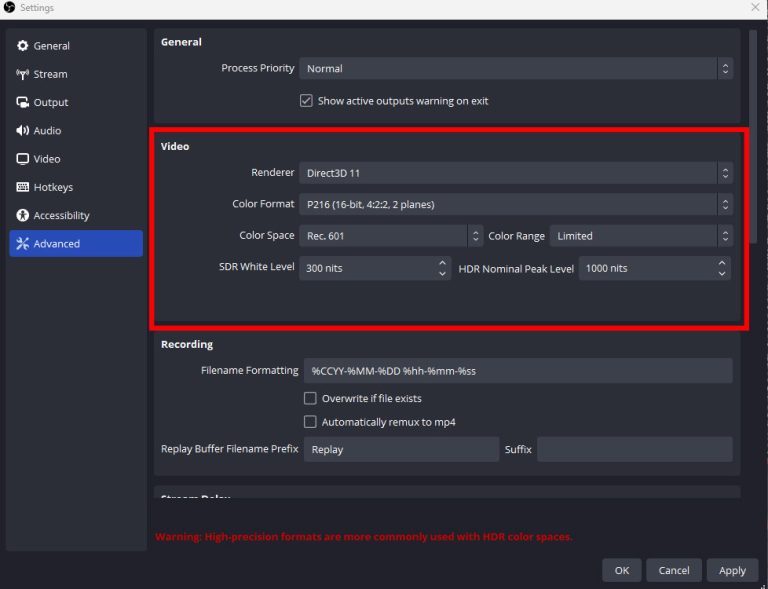Click the SDR White Level stepper arrows

443,268
